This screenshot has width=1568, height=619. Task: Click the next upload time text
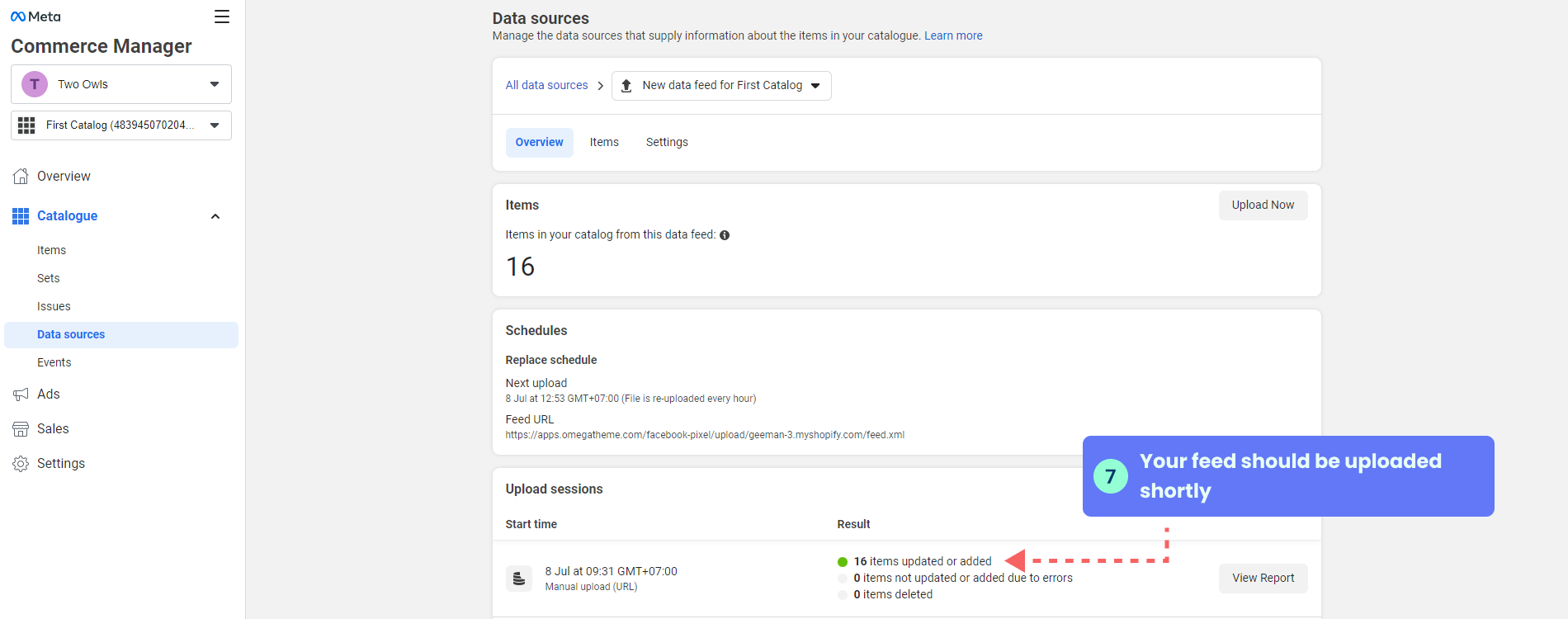point(631,399)
